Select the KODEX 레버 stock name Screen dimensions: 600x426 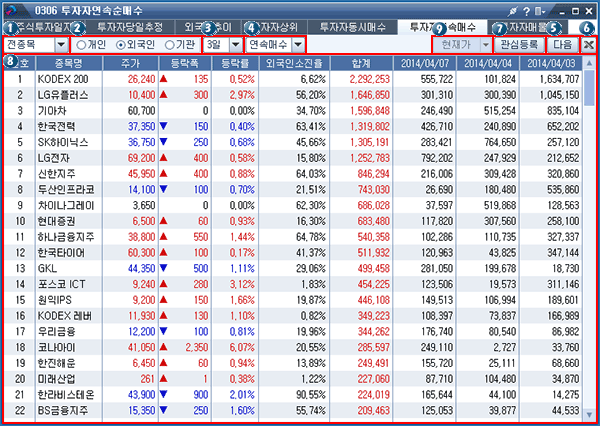[65, 316]
